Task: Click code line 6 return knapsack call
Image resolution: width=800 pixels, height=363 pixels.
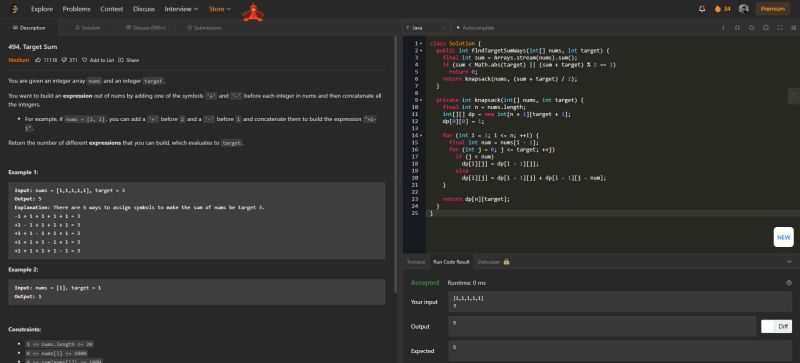Action: coord(510,79)
